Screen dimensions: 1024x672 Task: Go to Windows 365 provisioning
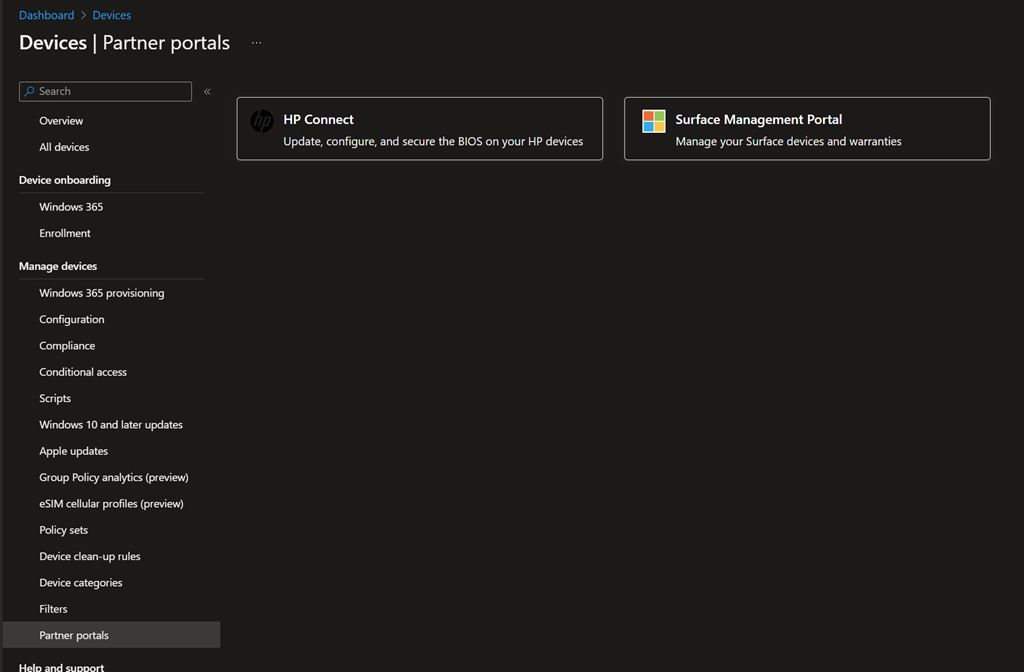coord(101,293)
